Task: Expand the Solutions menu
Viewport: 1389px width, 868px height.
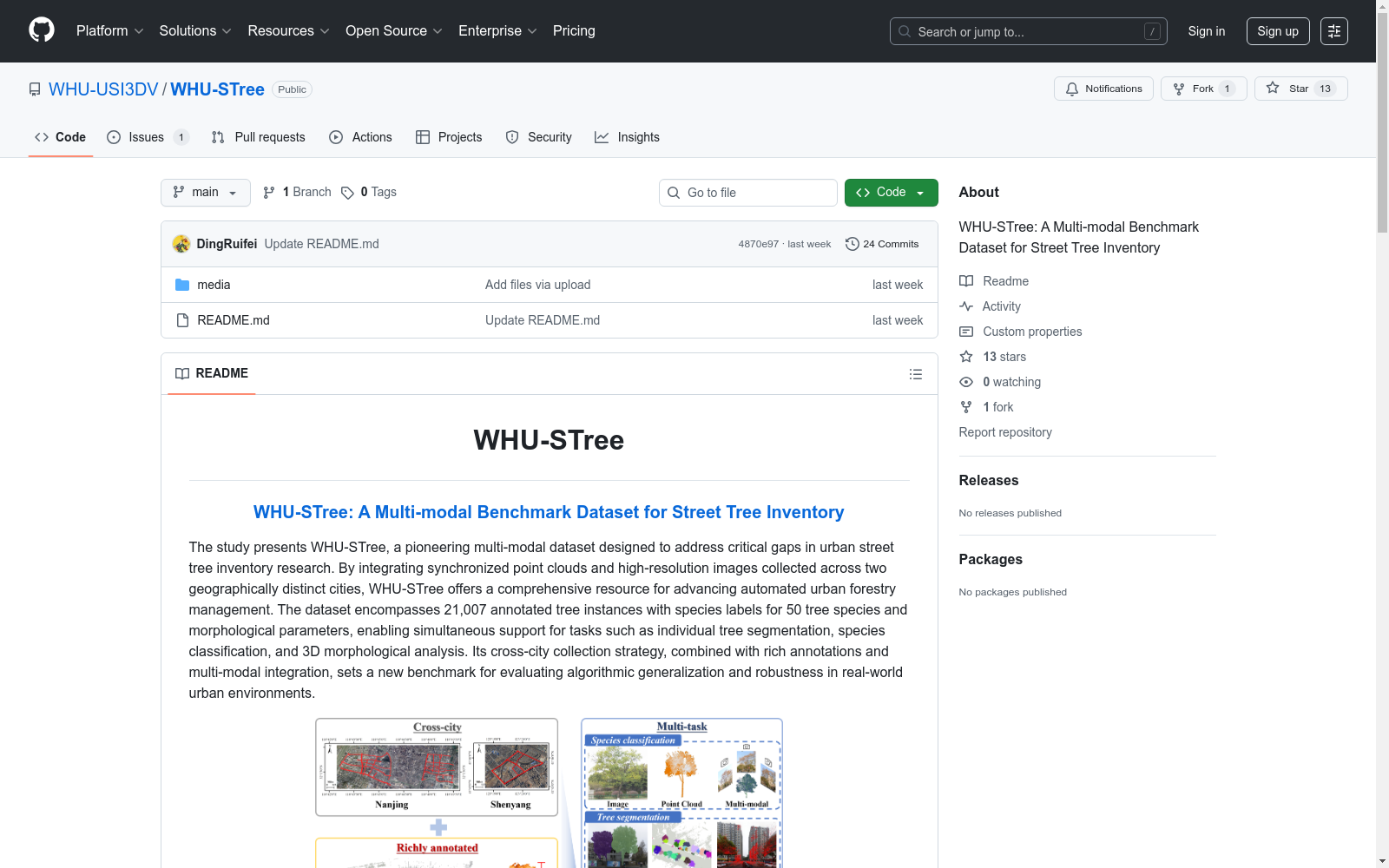Action: click(x=195, y=31)
